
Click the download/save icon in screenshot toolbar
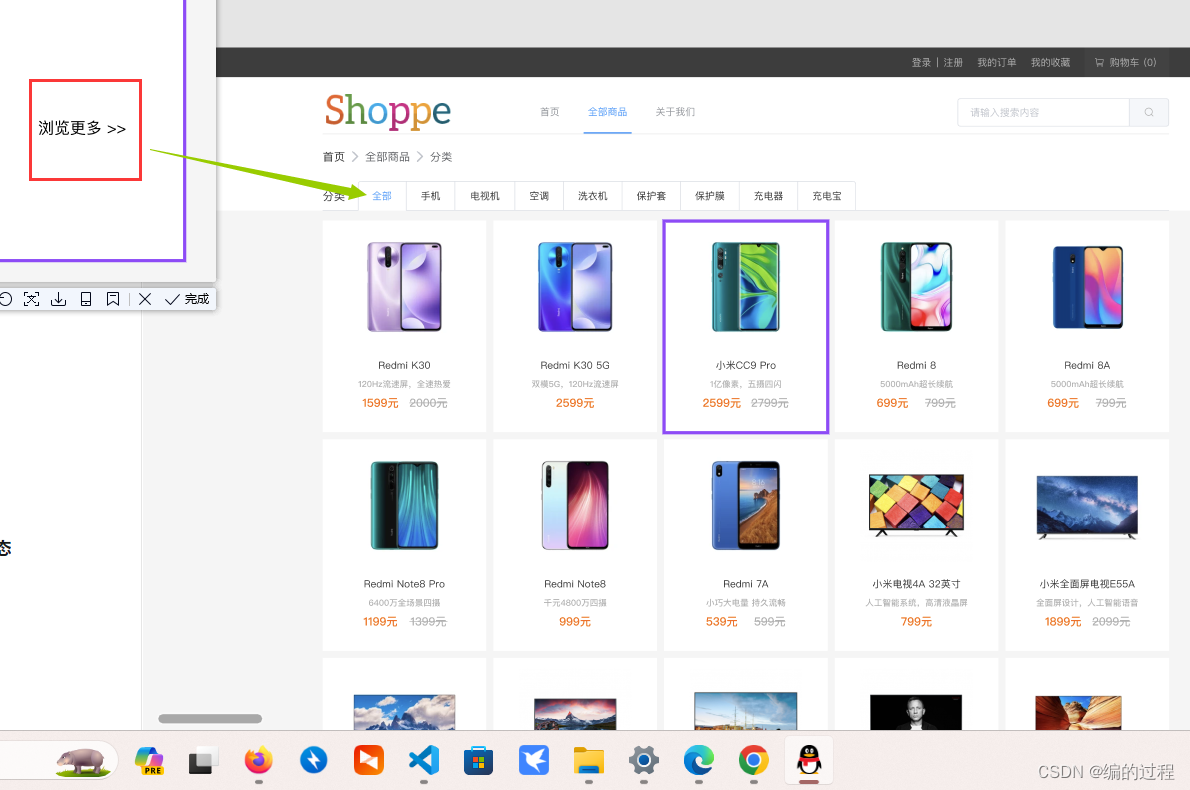pos(58,299)
